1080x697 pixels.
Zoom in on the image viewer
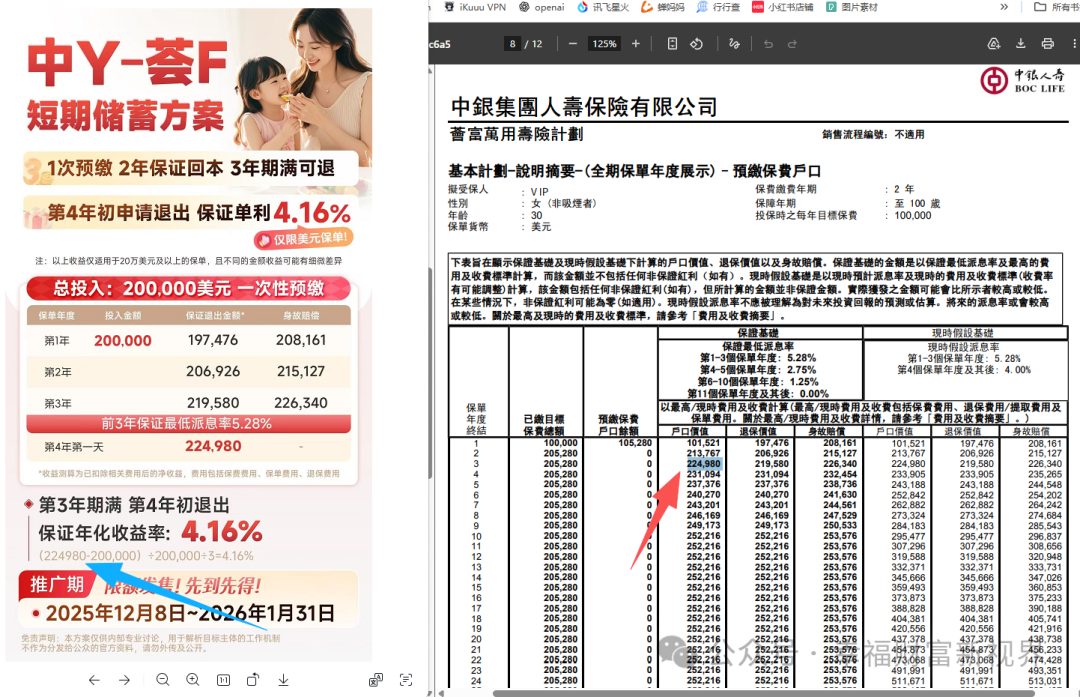193,680
